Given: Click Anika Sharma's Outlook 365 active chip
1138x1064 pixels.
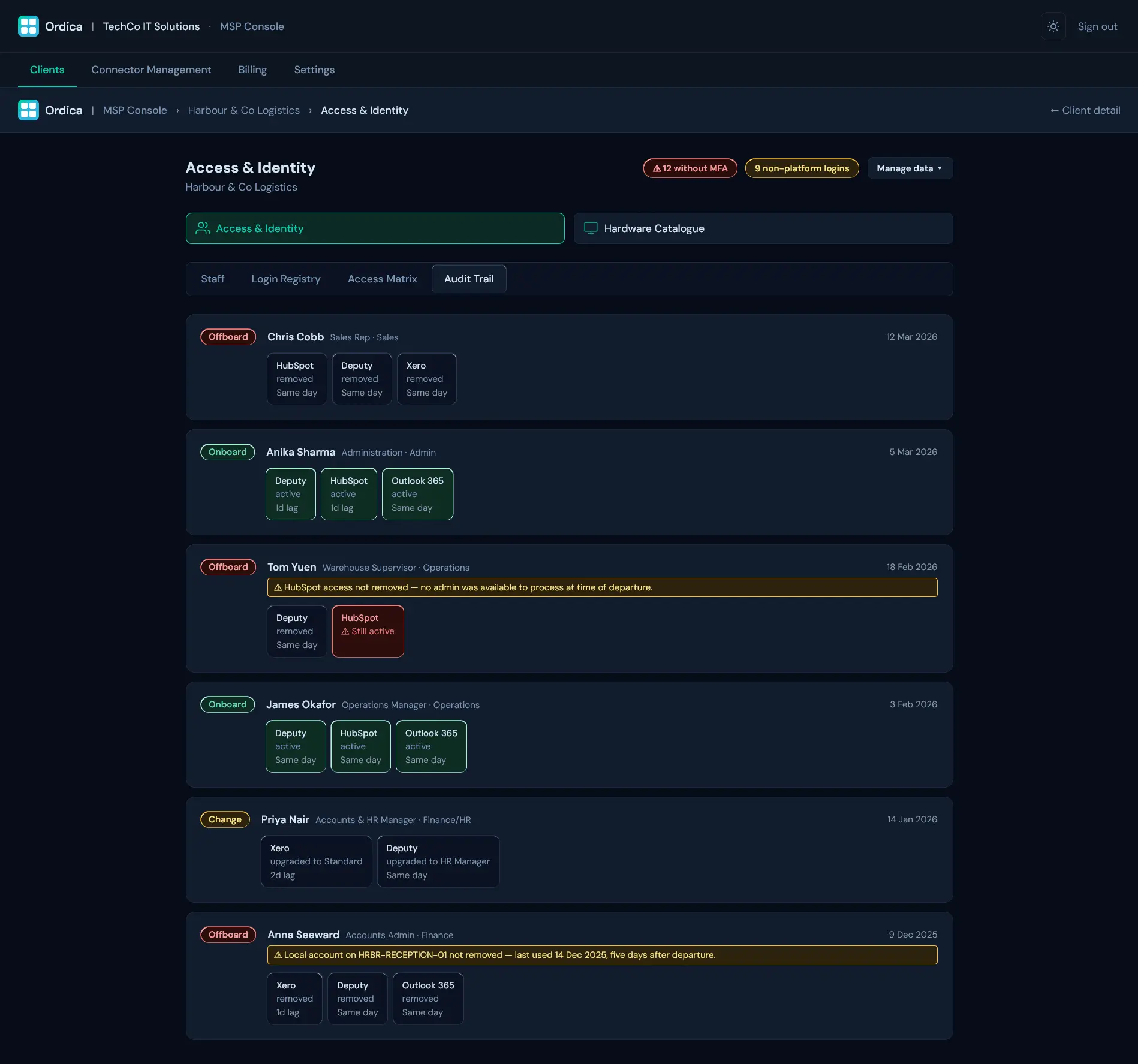Looking at the screenshot, I should coord(417,494).
